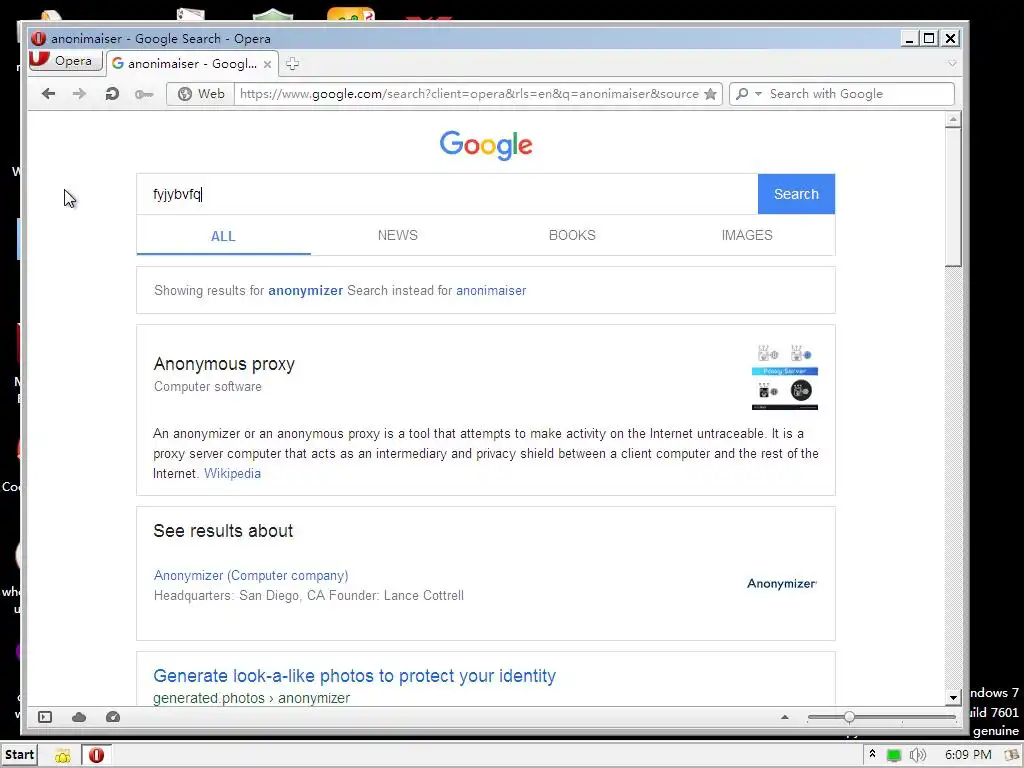Click the Anonymizer company logo
The image size is (1024, 768).
click(x=782, y=584)
